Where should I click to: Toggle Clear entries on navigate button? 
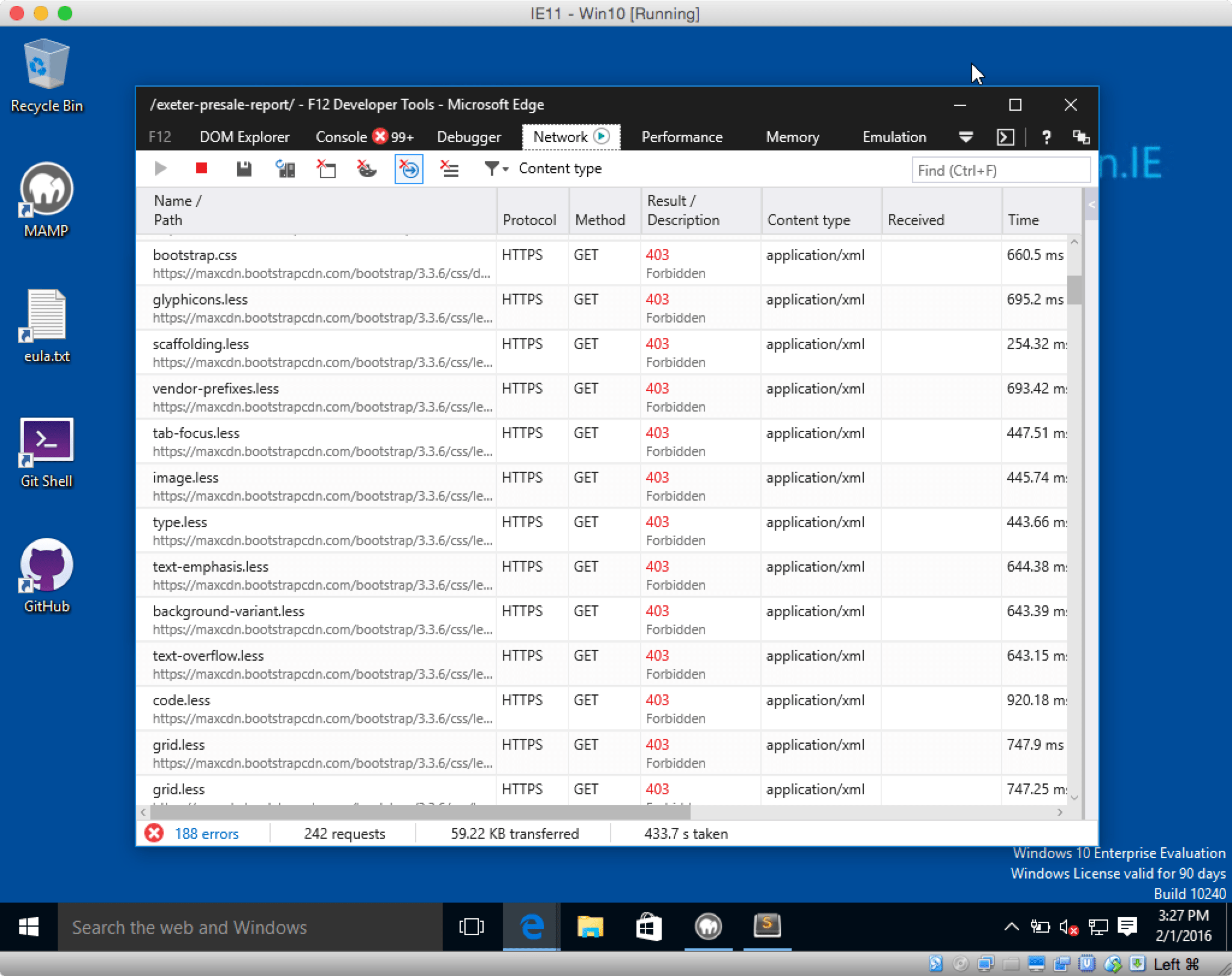(x=408, y=168)
